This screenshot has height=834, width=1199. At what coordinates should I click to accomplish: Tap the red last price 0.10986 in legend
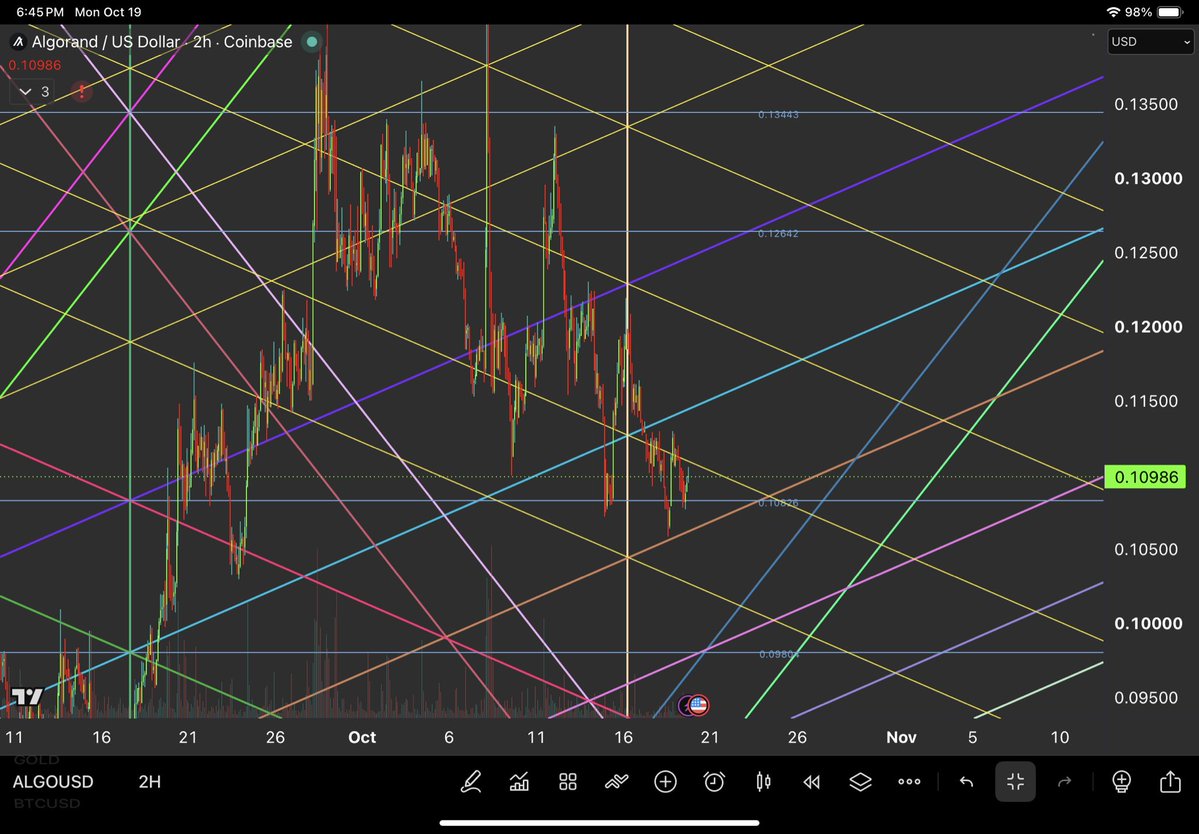[x=35, y=66]
